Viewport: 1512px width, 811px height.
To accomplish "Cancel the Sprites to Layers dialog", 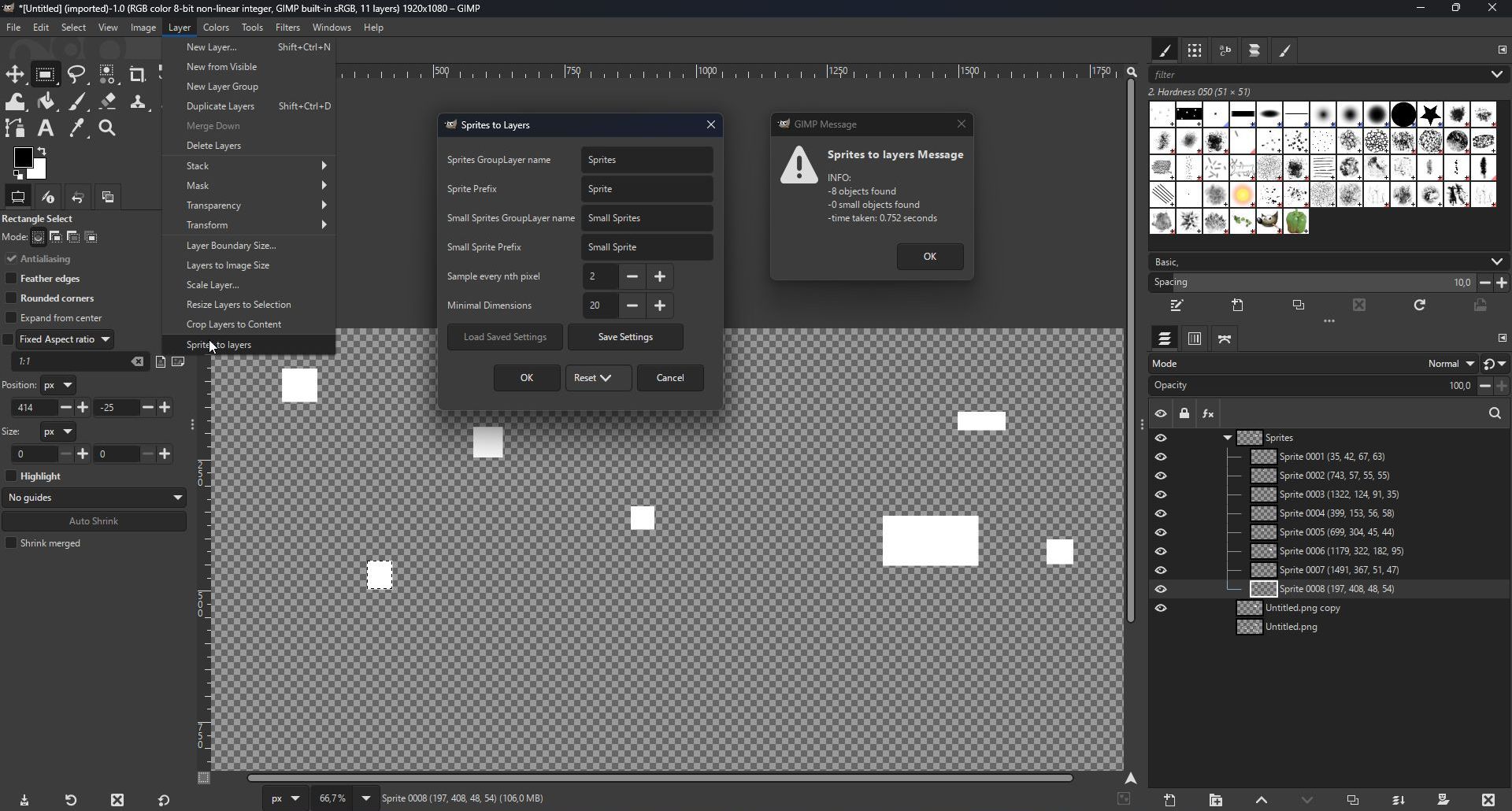I will tap(671, 379).
